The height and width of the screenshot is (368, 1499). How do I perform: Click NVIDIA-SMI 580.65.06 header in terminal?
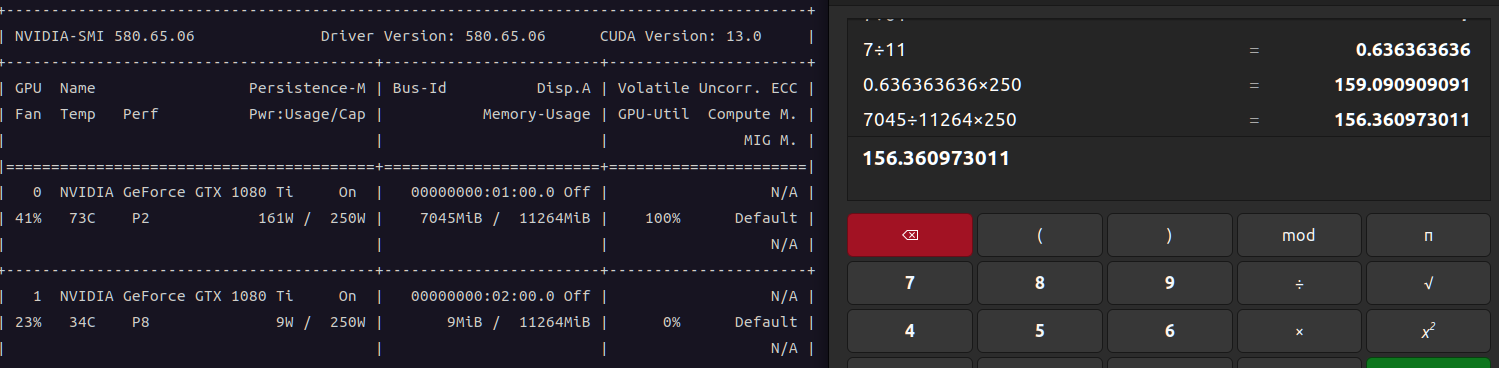click(x=104, y=36)
